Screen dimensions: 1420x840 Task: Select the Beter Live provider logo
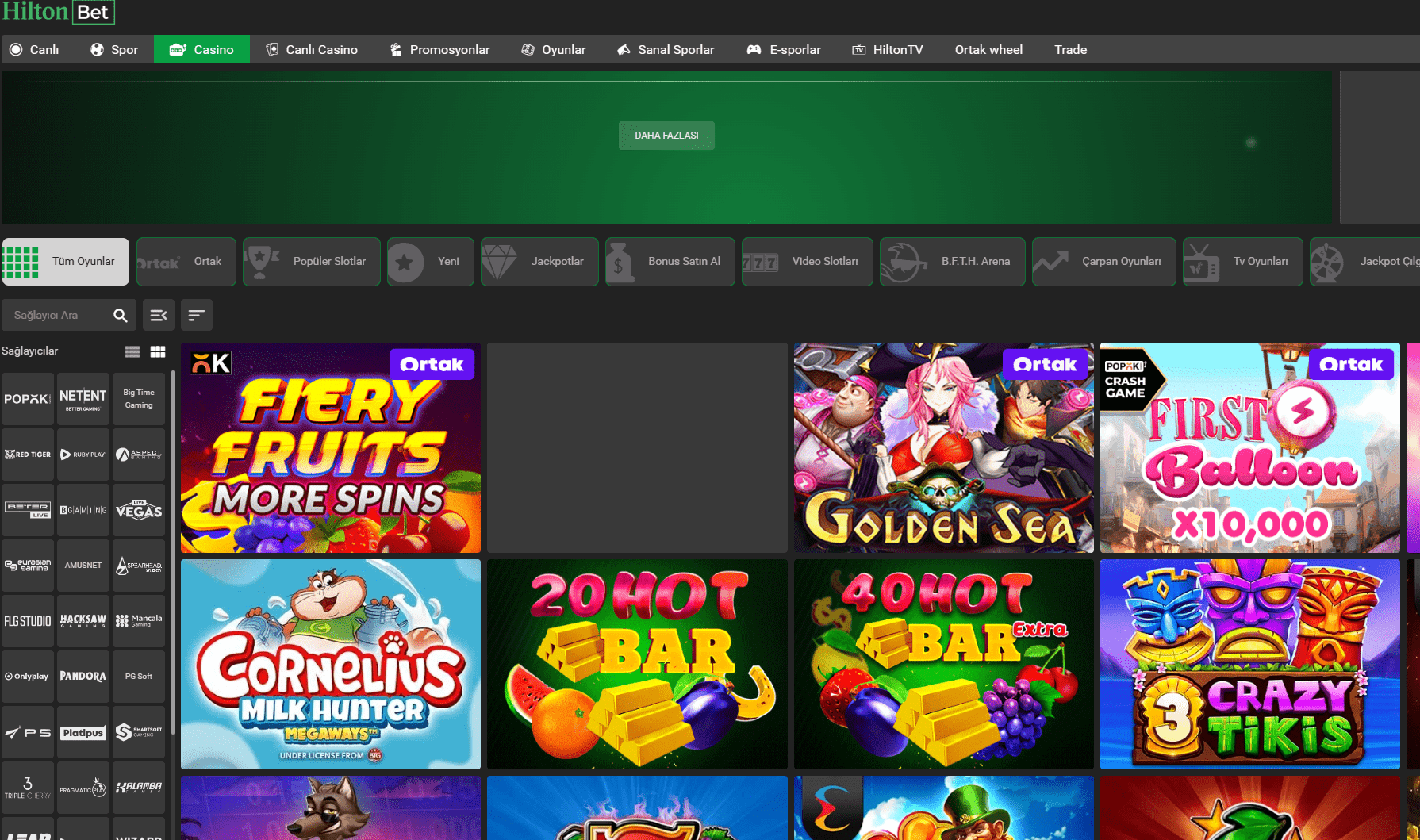coord(28,510)
